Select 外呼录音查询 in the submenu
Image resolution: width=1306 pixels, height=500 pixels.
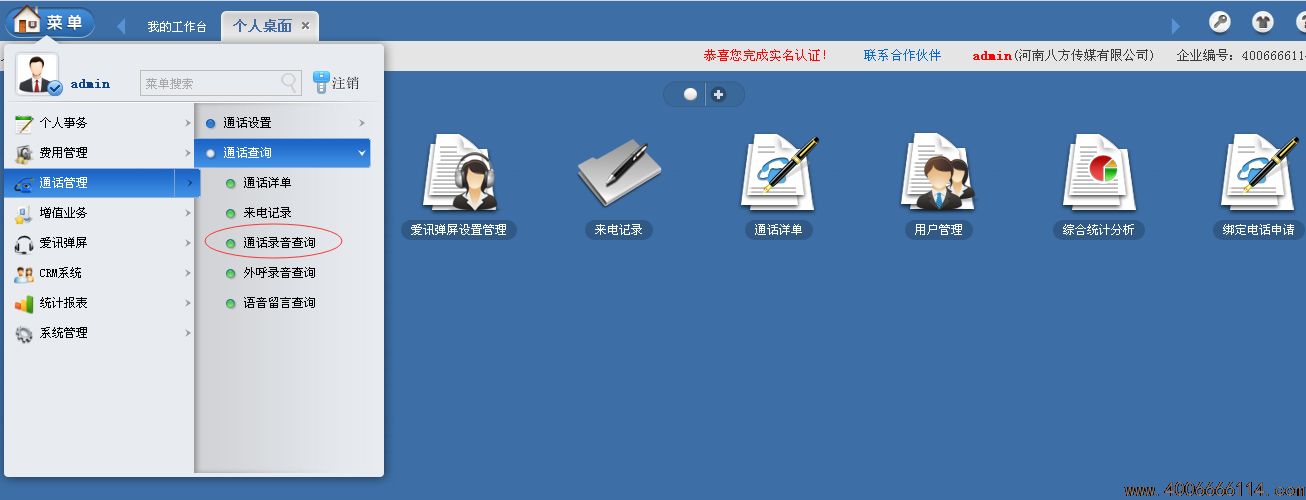279,273
